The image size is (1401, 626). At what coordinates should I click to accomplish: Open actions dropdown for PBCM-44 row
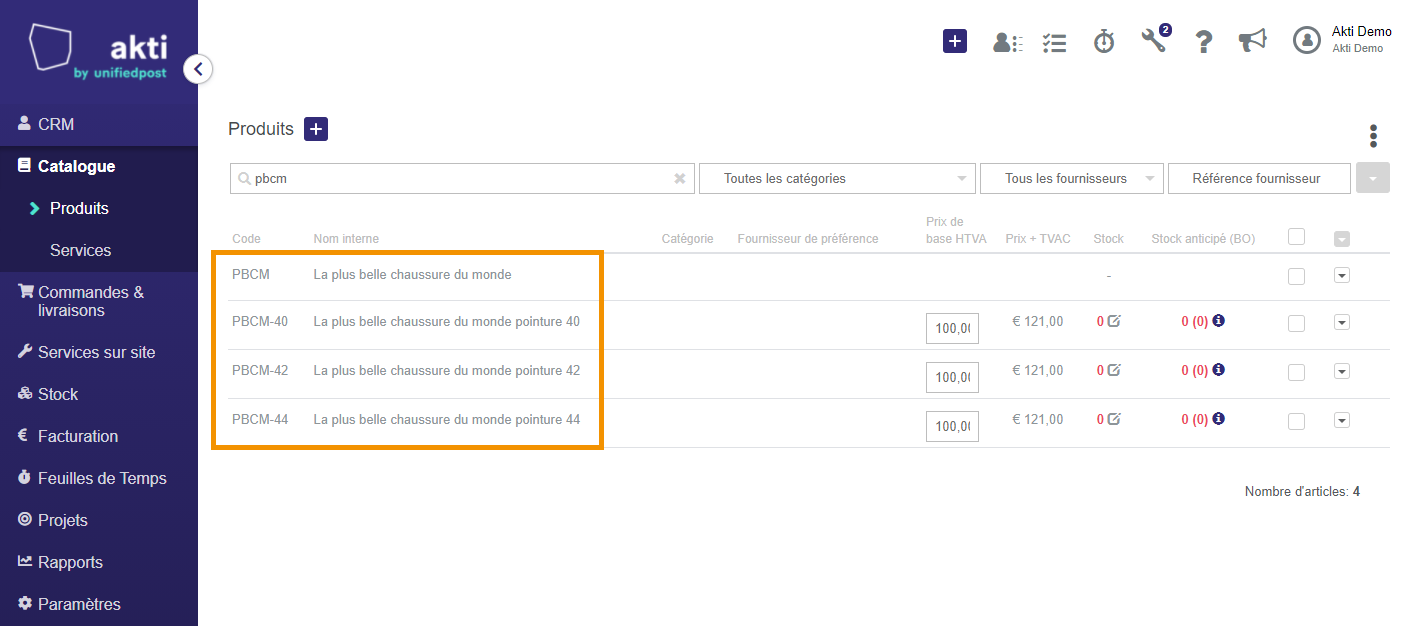(1342, 420)
